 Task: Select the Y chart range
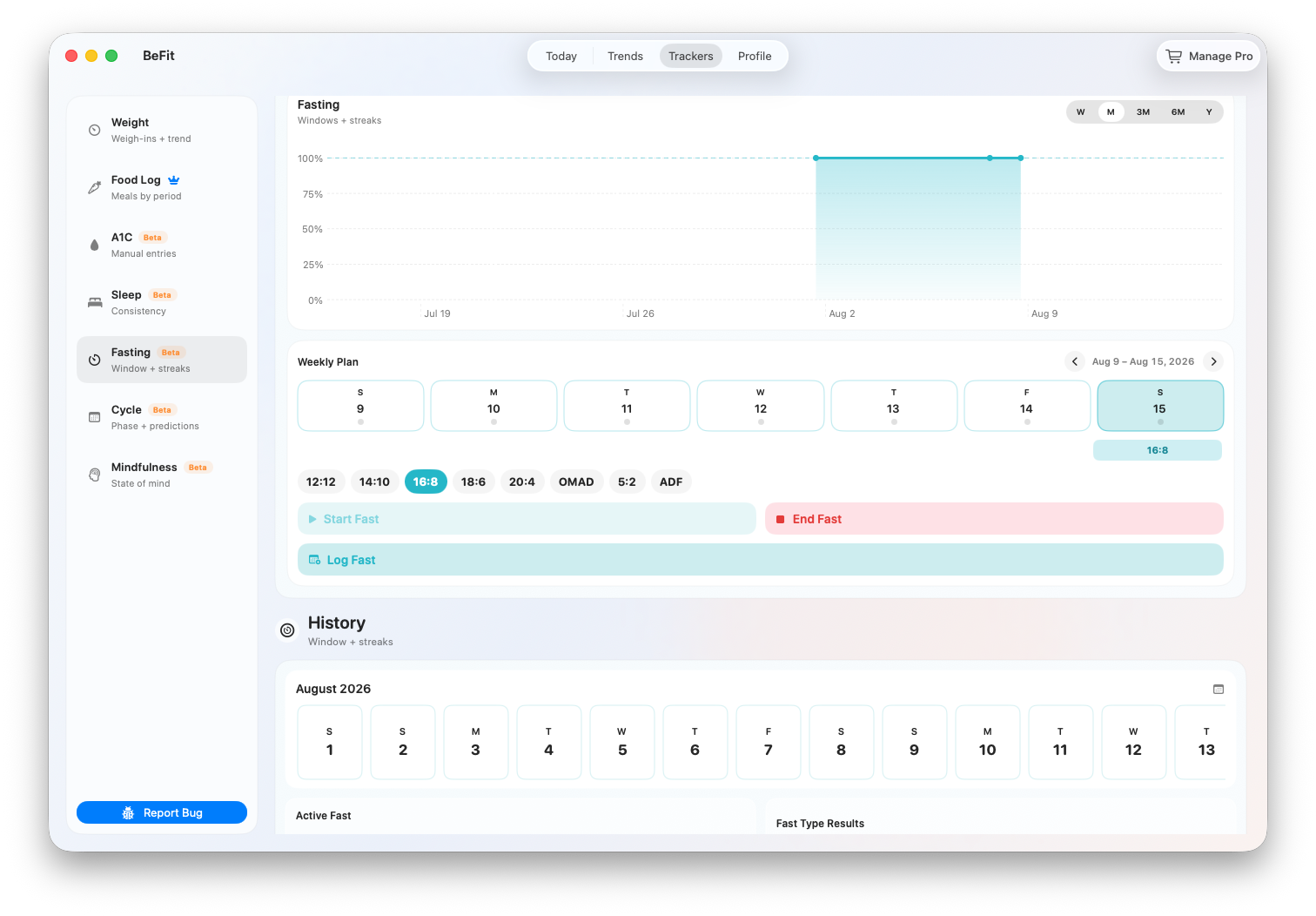[1209, 112]
